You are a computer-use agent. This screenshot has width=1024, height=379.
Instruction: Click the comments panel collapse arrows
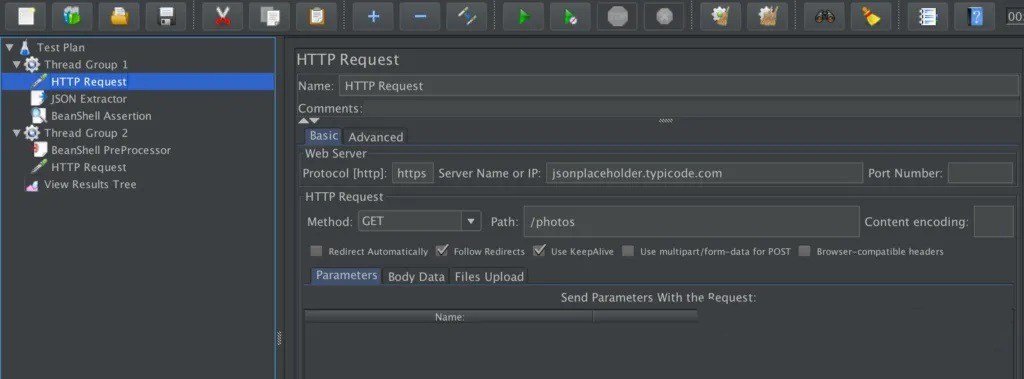(309, 120)
